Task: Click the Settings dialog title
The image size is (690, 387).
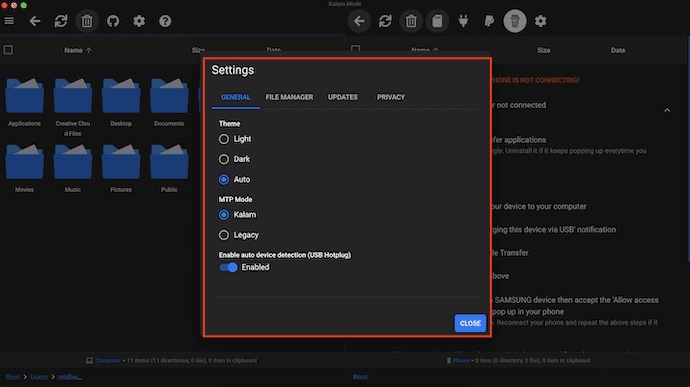Action: point(232,70)
